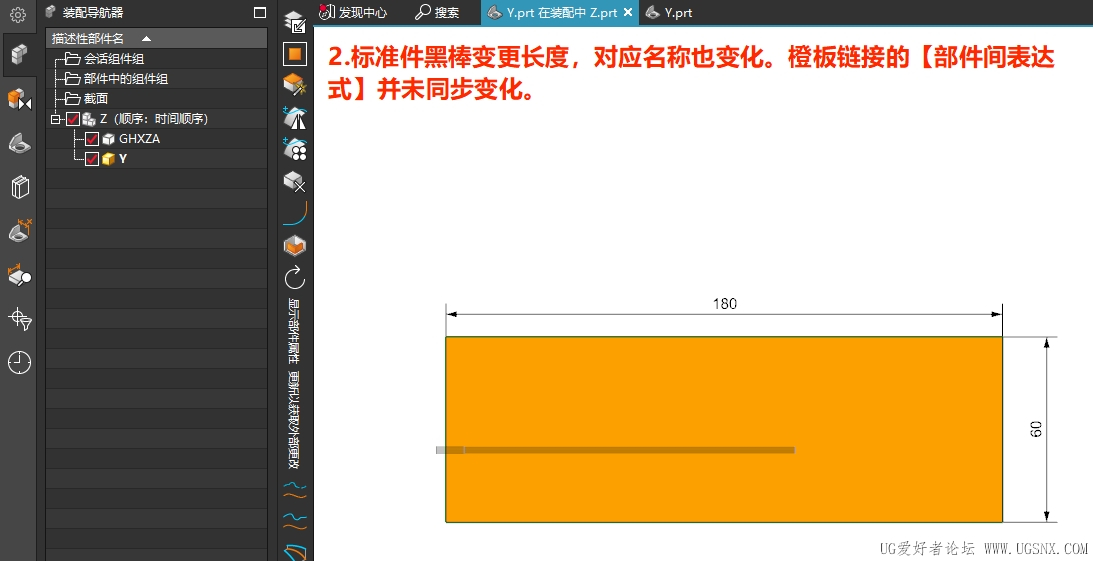Click the 显示部件属性 vertical button
The image size is (1093, 561).
294,331
